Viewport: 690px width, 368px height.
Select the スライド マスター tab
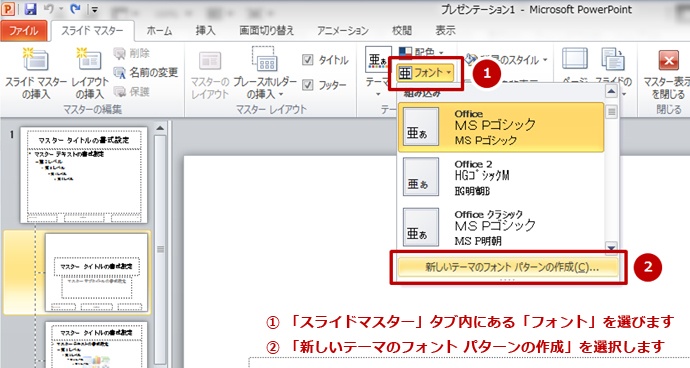(x=92, y=31)
